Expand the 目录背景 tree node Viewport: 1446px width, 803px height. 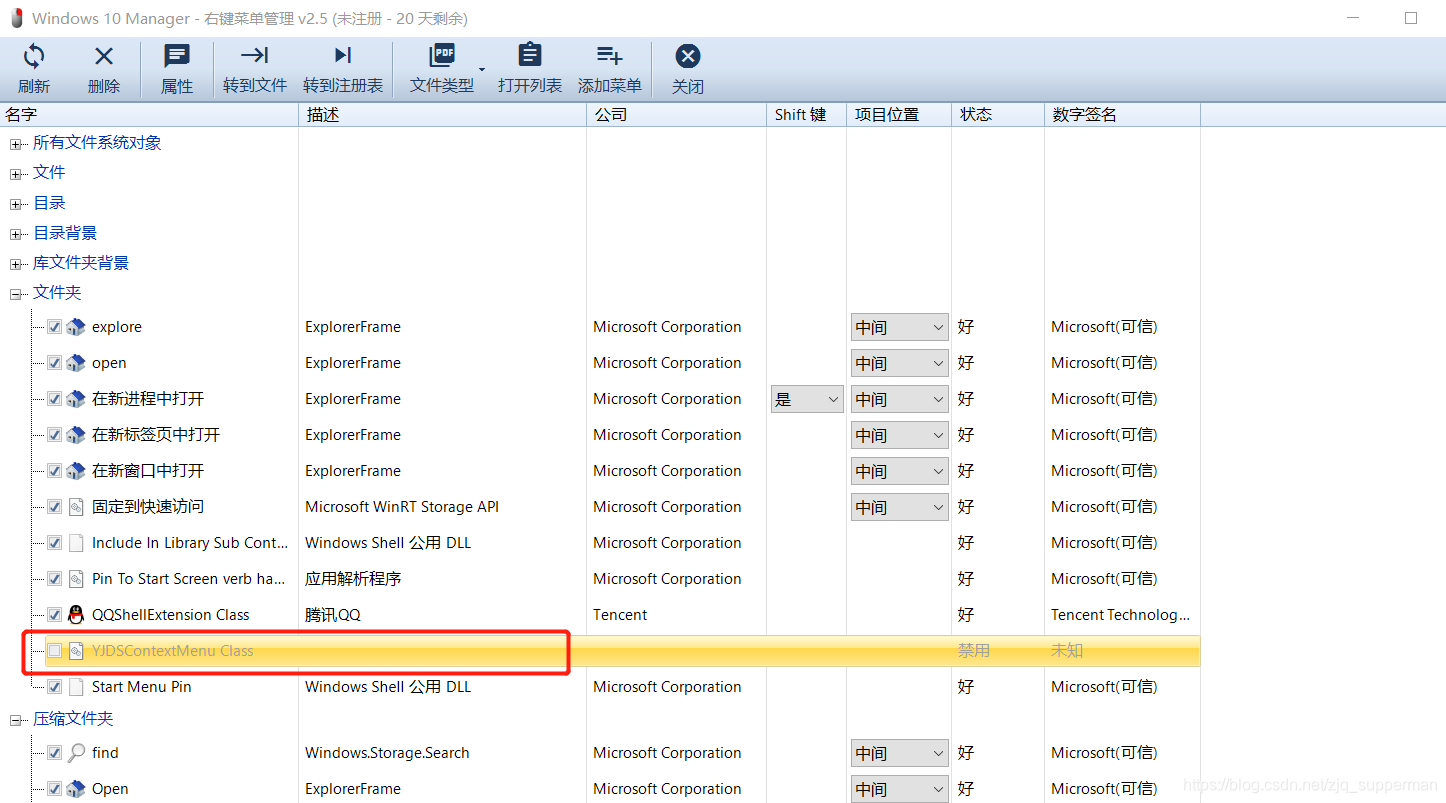point(15,234)
